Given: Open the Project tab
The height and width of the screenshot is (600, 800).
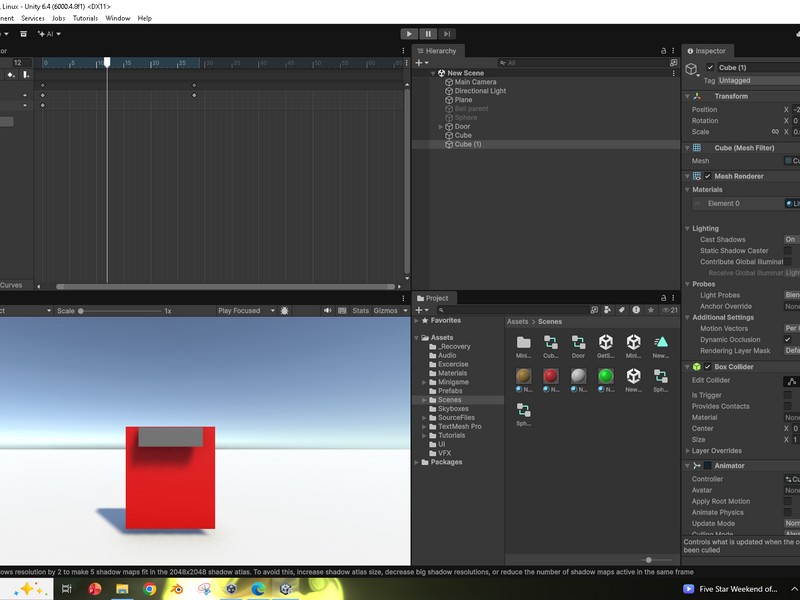Looking at the screenshot, I should 433,298.
